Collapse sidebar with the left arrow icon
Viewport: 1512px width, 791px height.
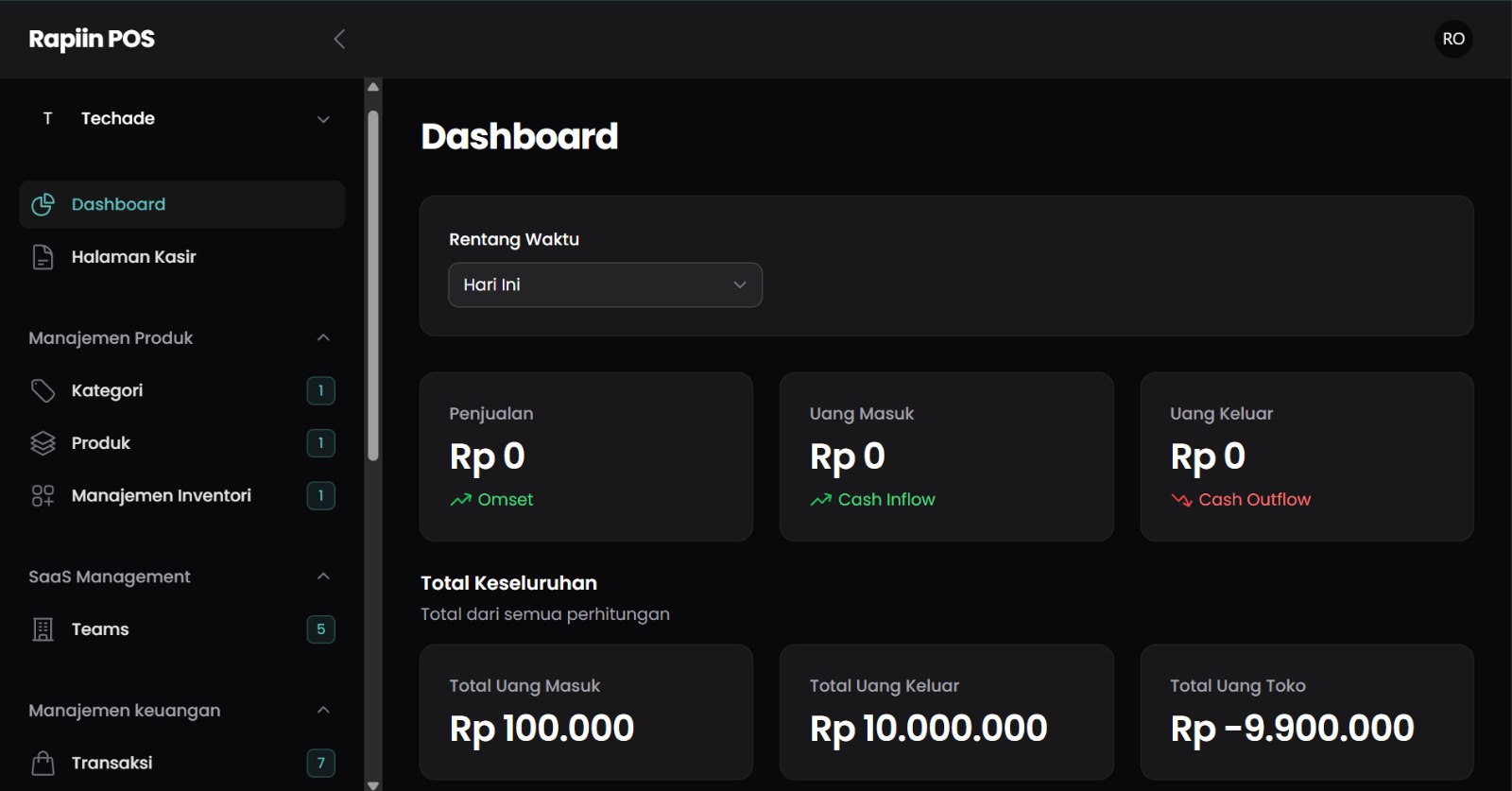tap(339, 39)
